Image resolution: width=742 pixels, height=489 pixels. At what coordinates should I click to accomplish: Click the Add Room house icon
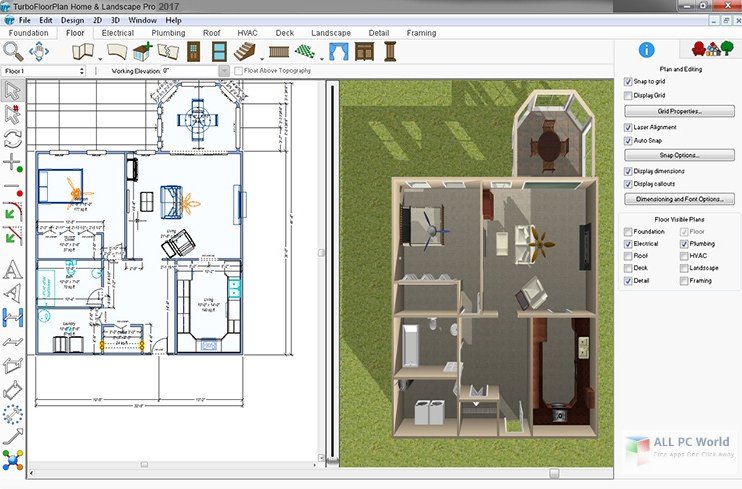(x=142, y=52)
